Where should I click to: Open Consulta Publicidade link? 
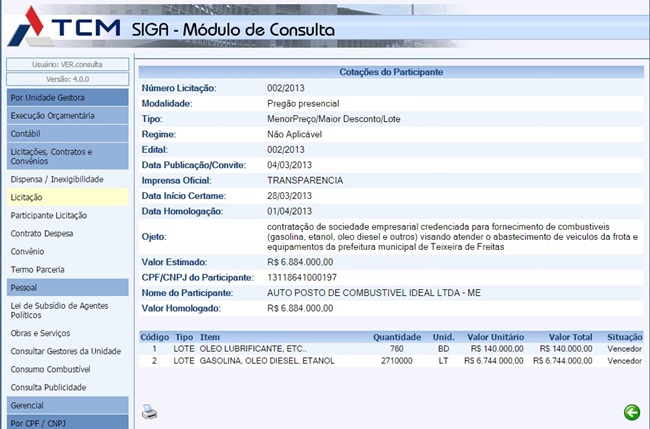coord(48,387)
